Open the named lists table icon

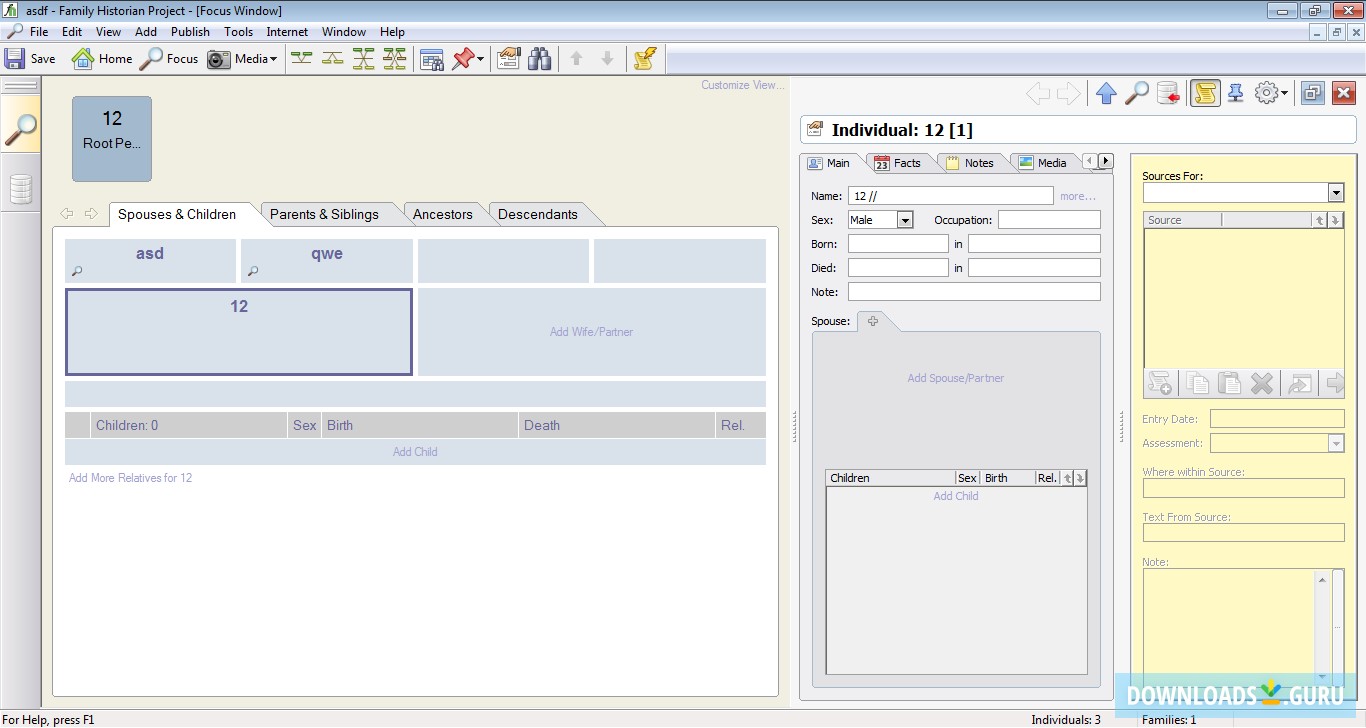(x=432, y=59)
